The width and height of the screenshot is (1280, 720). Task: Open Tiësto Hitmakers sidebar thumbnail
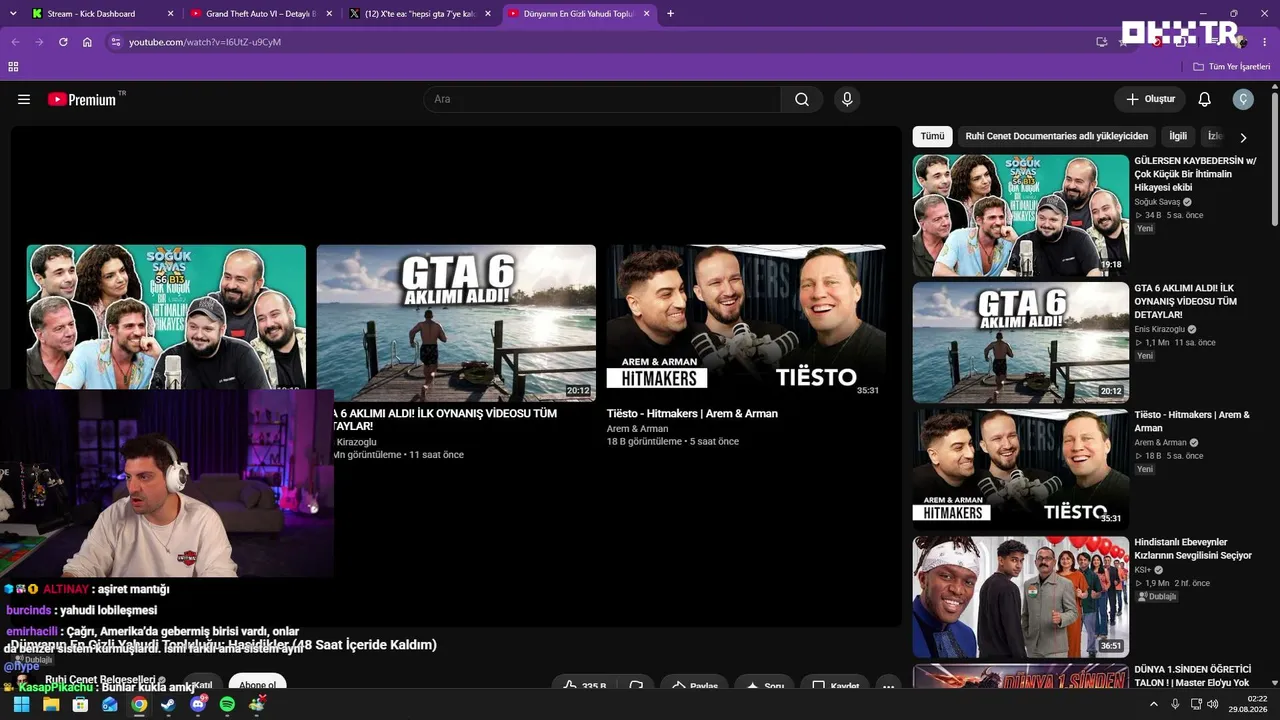[1021, 469]
